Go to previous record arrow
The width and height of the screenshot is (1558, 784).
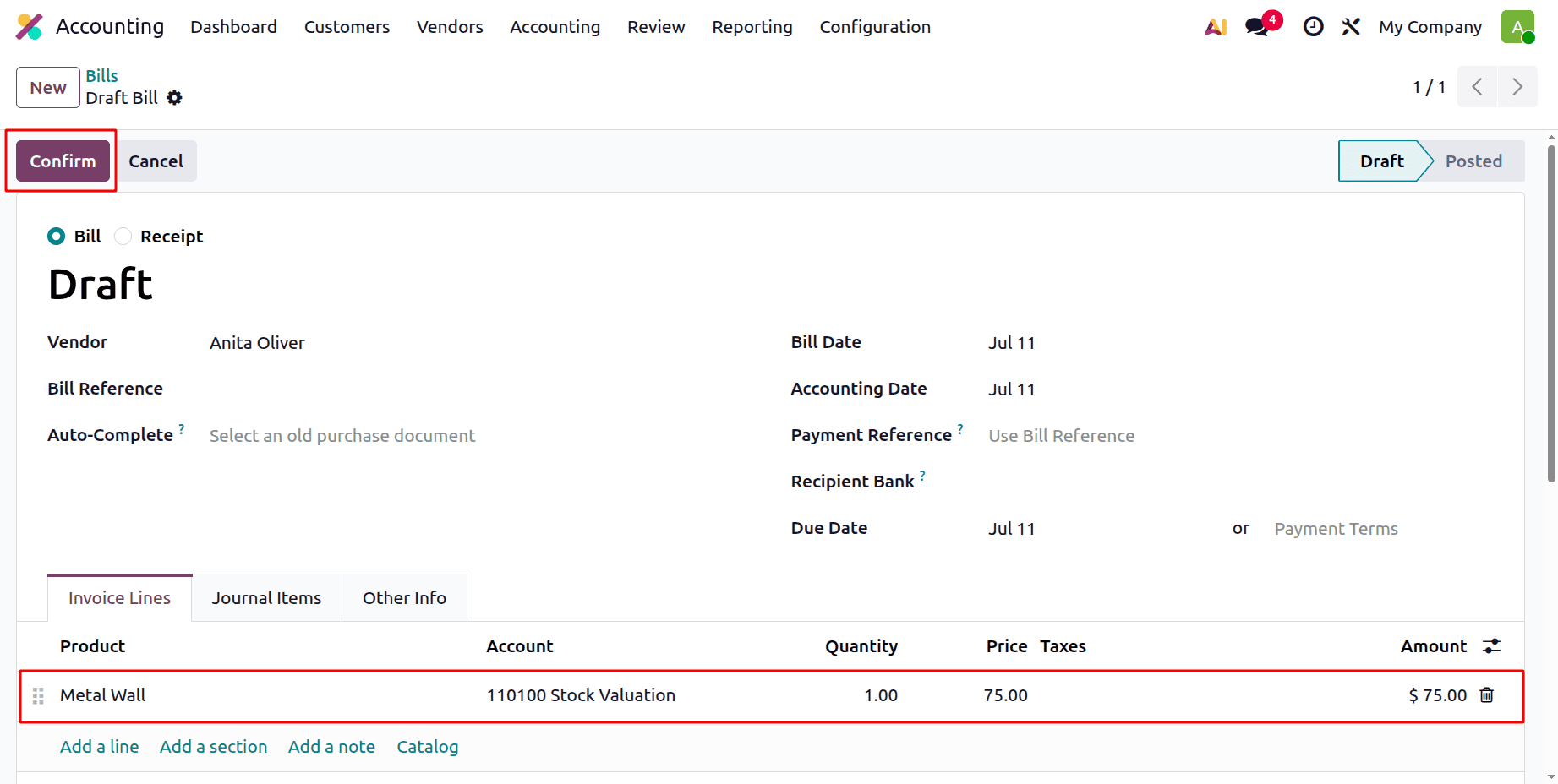1477,87
